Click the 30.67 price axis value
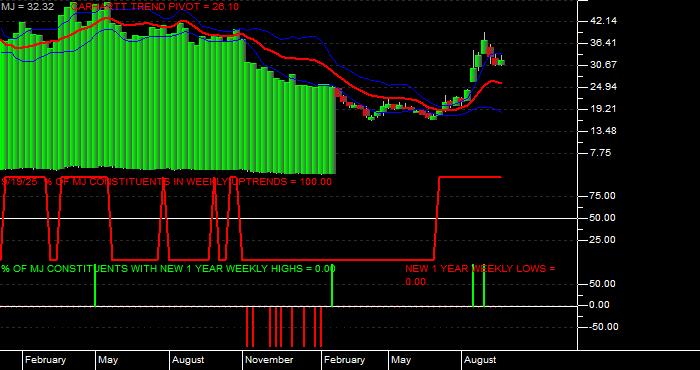The height and width of the screenshot is (370, 700). (603, 65)
